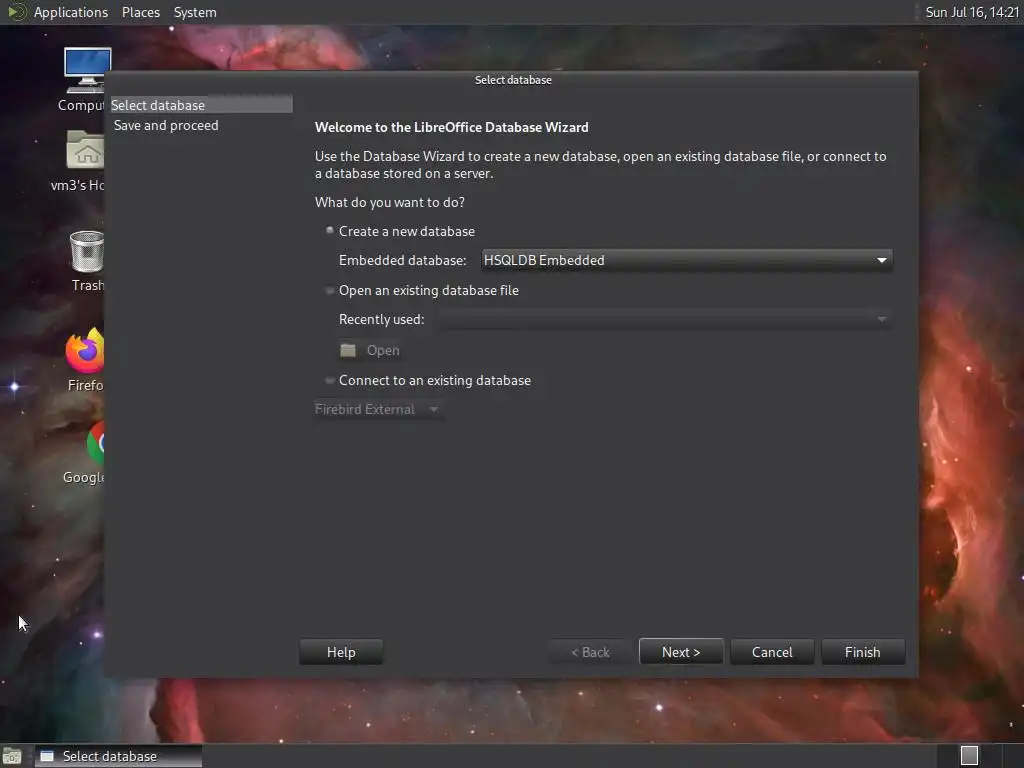Click the Help button
1024x768 pixels.
coord(341,652)
